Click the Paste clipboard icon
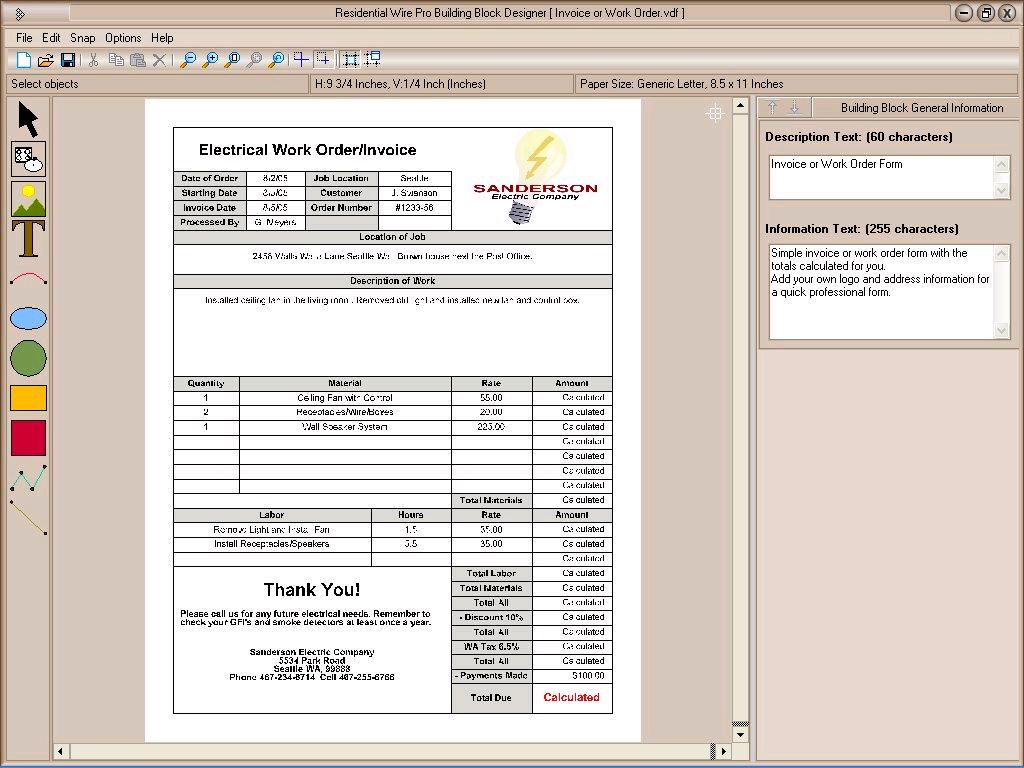The height and width of the screenshot is (768, 1024). (138, 60)
